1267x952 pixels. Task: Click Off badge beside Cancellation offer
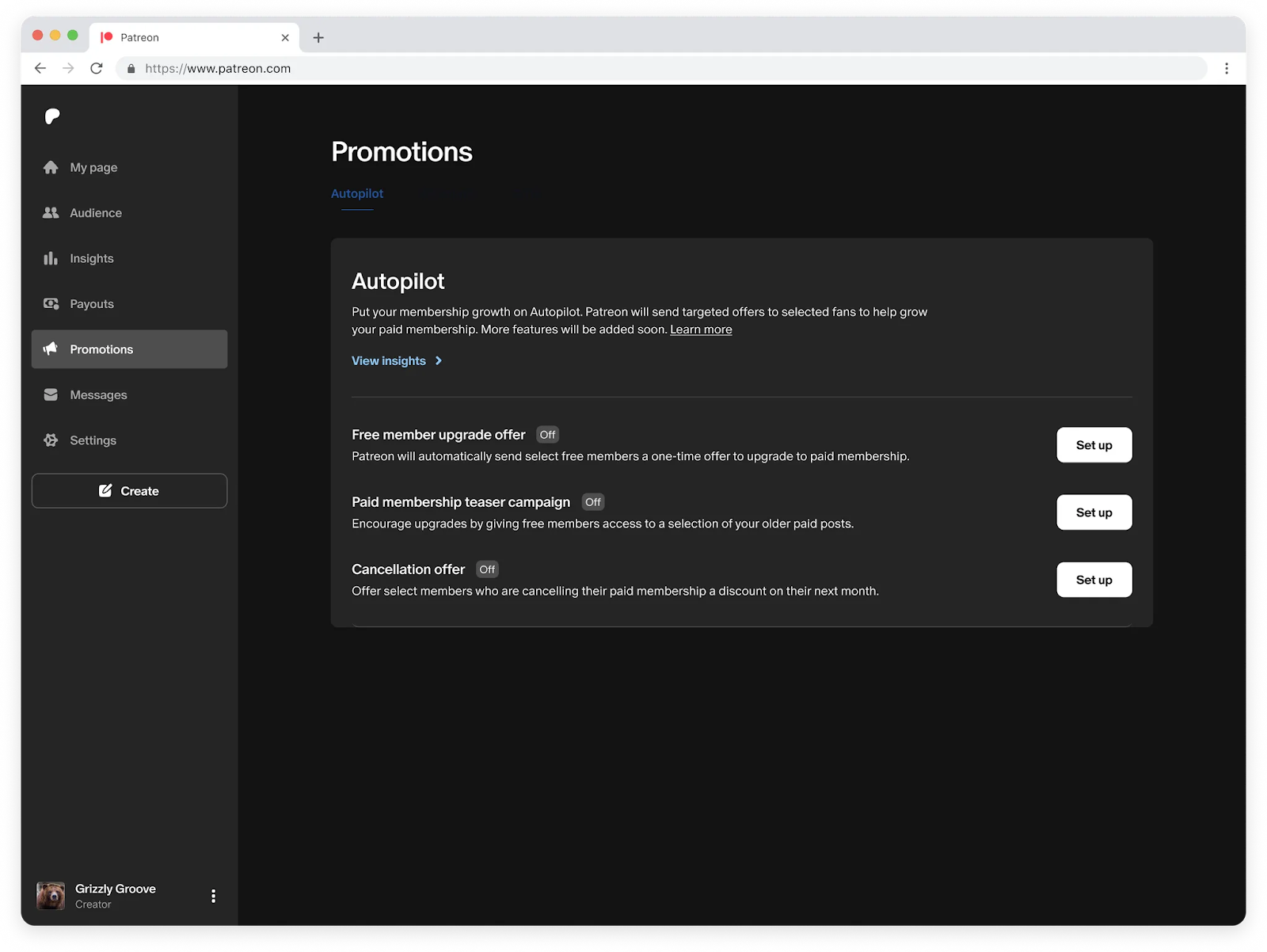[x=487, y=569]
